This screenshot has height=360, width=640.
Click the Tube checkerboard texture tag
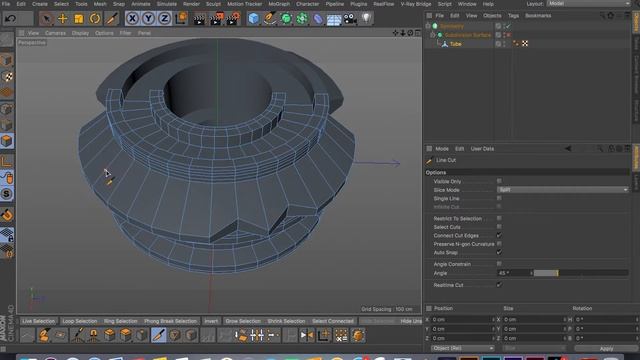(525, 44)
